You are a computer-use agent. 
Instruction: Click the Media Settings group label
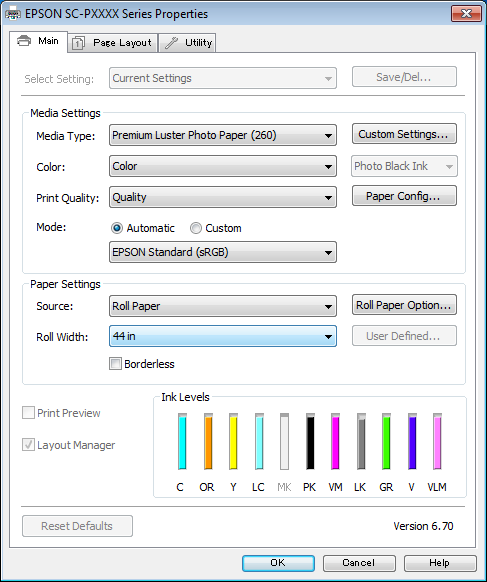click(65, 113)
